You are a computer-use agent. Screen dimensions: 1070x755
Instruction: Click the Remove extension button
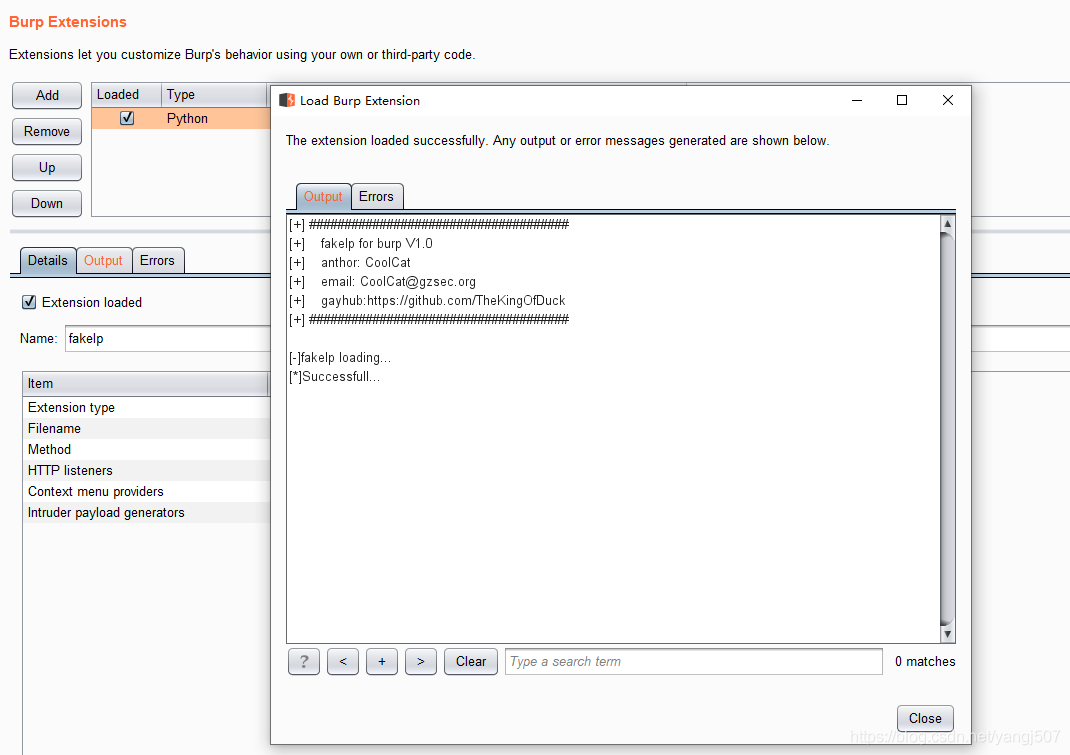pyautogui.click(x=47, y=132)
